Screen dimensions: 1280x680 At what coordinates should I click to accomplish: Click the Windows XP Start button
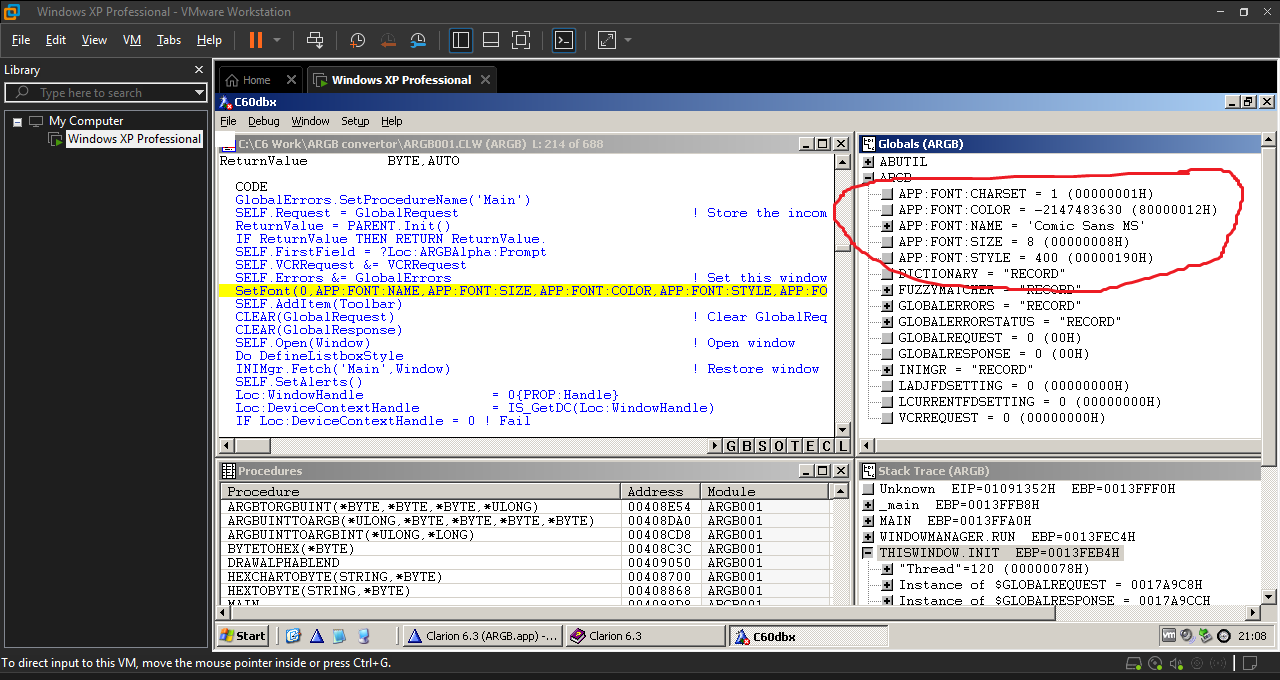[x=242, y=636]
